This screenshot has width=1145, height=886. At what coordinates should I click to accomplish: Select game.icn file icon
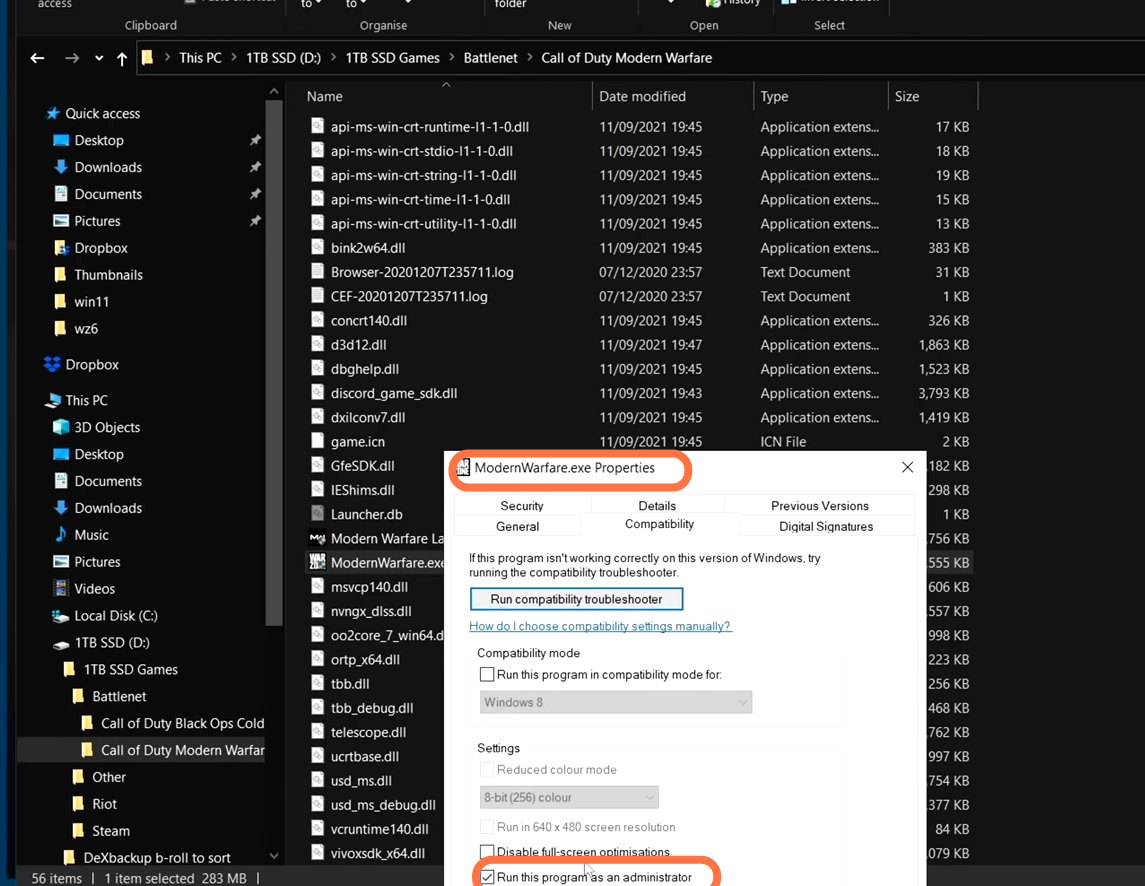(x=317, y=441)
